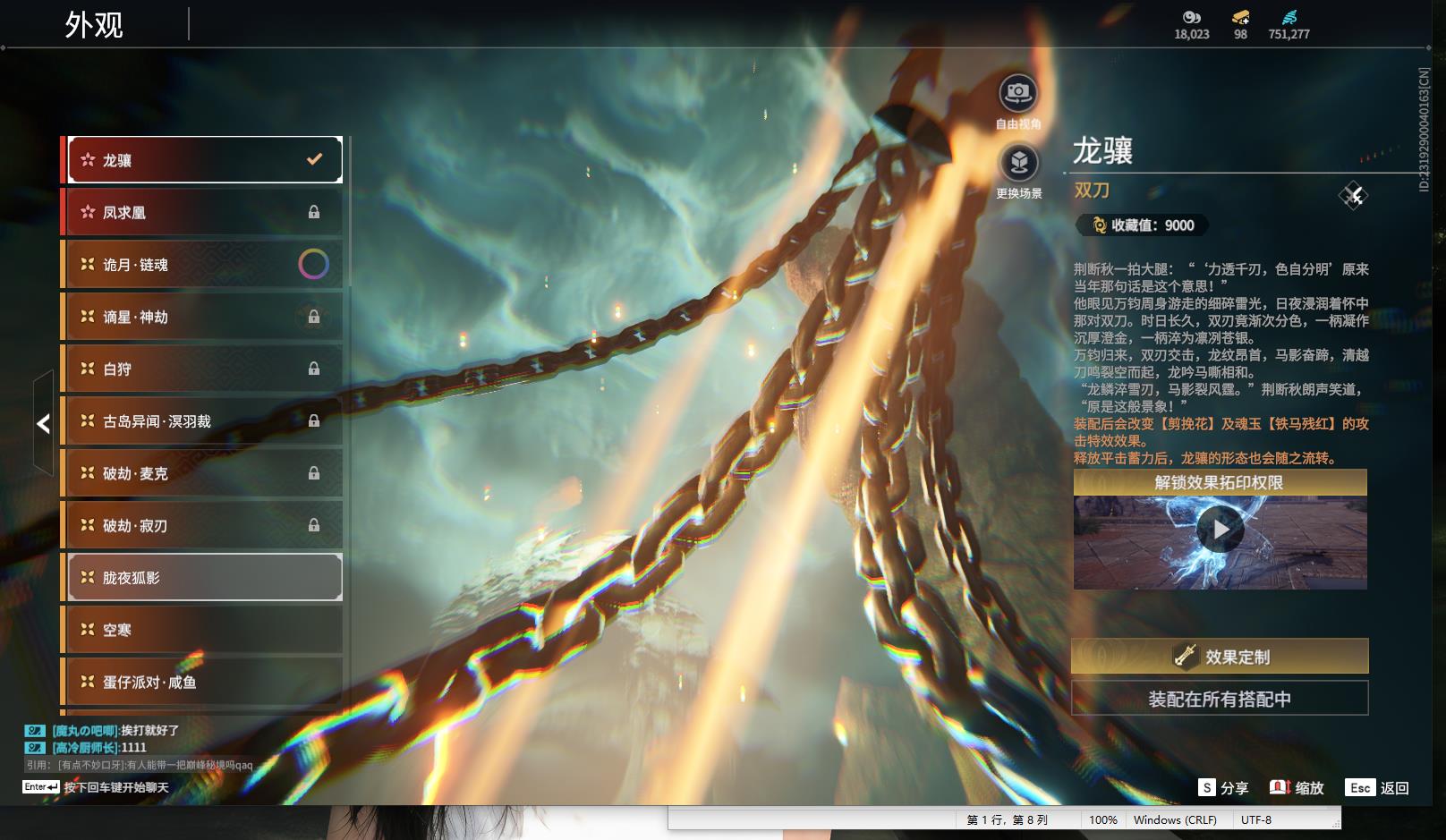Click the 缩放 zoom control
The width and height of the screenshot is (1446, 840).
(1297, 787)
